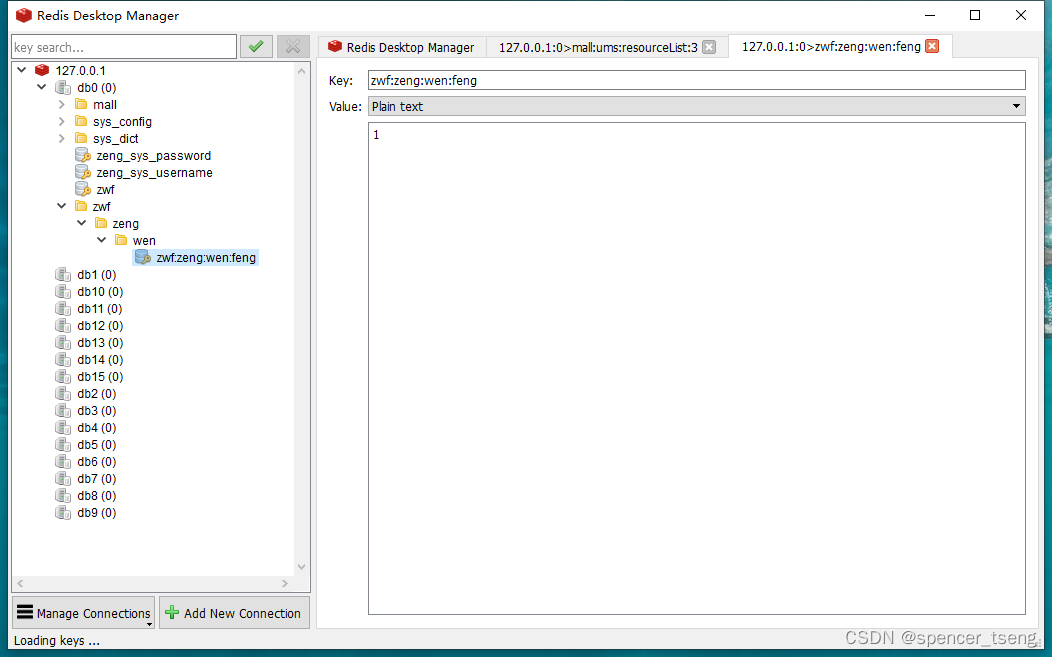Select db5 (0) in the tree
The width and height of the screenshot is (1052, 657).
pos(97,444)
